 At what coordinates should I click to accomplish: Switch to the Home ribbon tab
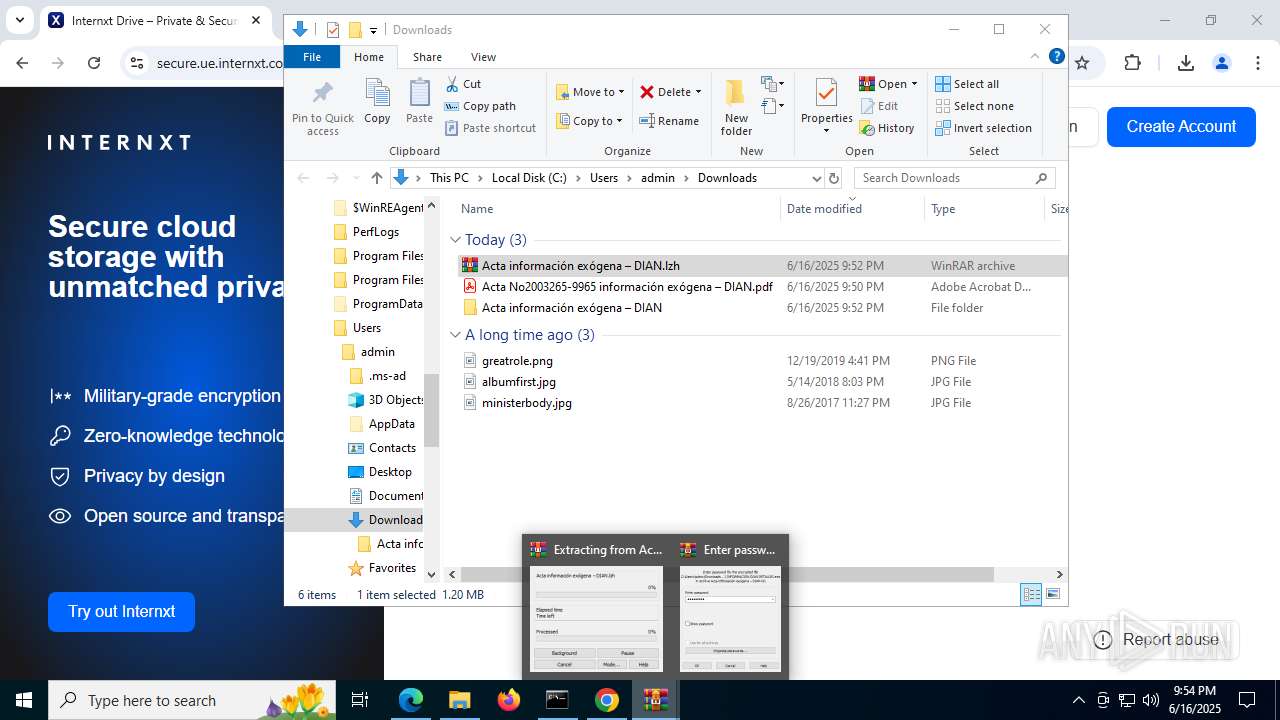pos(368,57)
